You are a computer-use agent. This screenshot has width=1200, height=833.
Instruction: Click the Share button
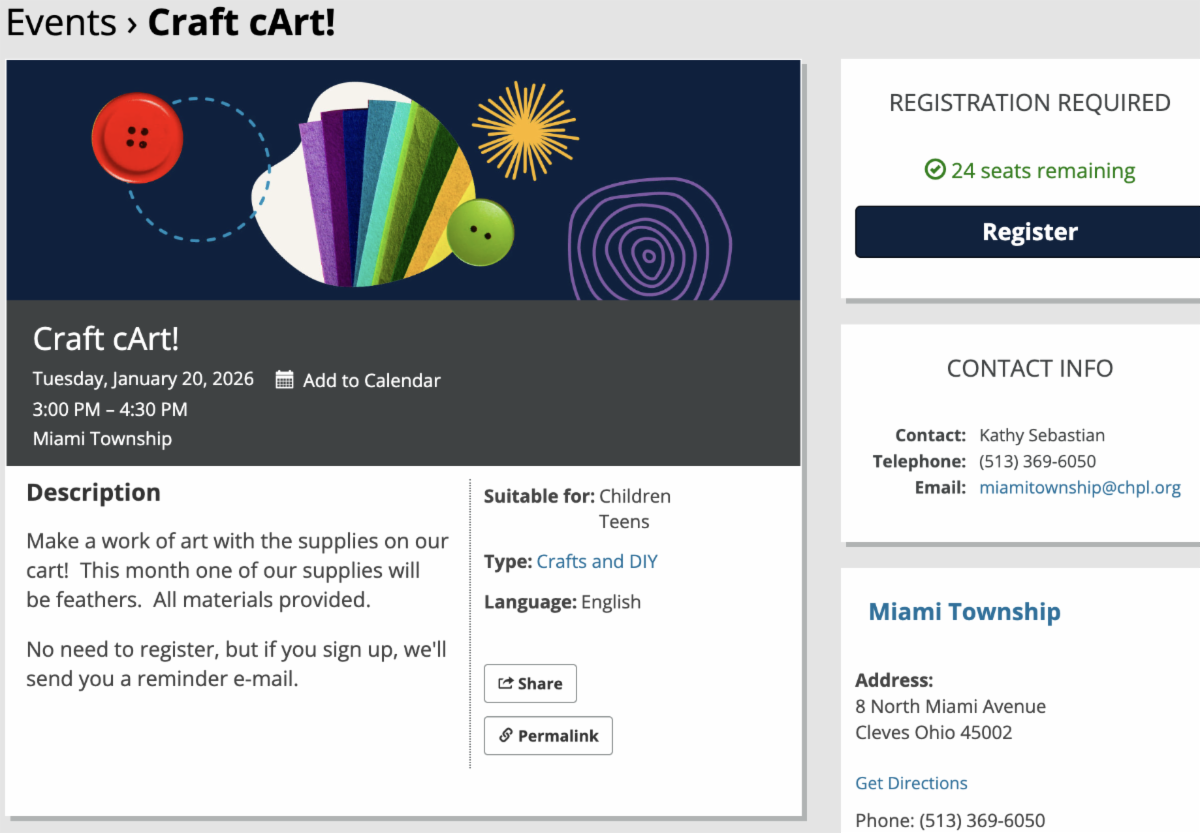(x=530, y=683)
